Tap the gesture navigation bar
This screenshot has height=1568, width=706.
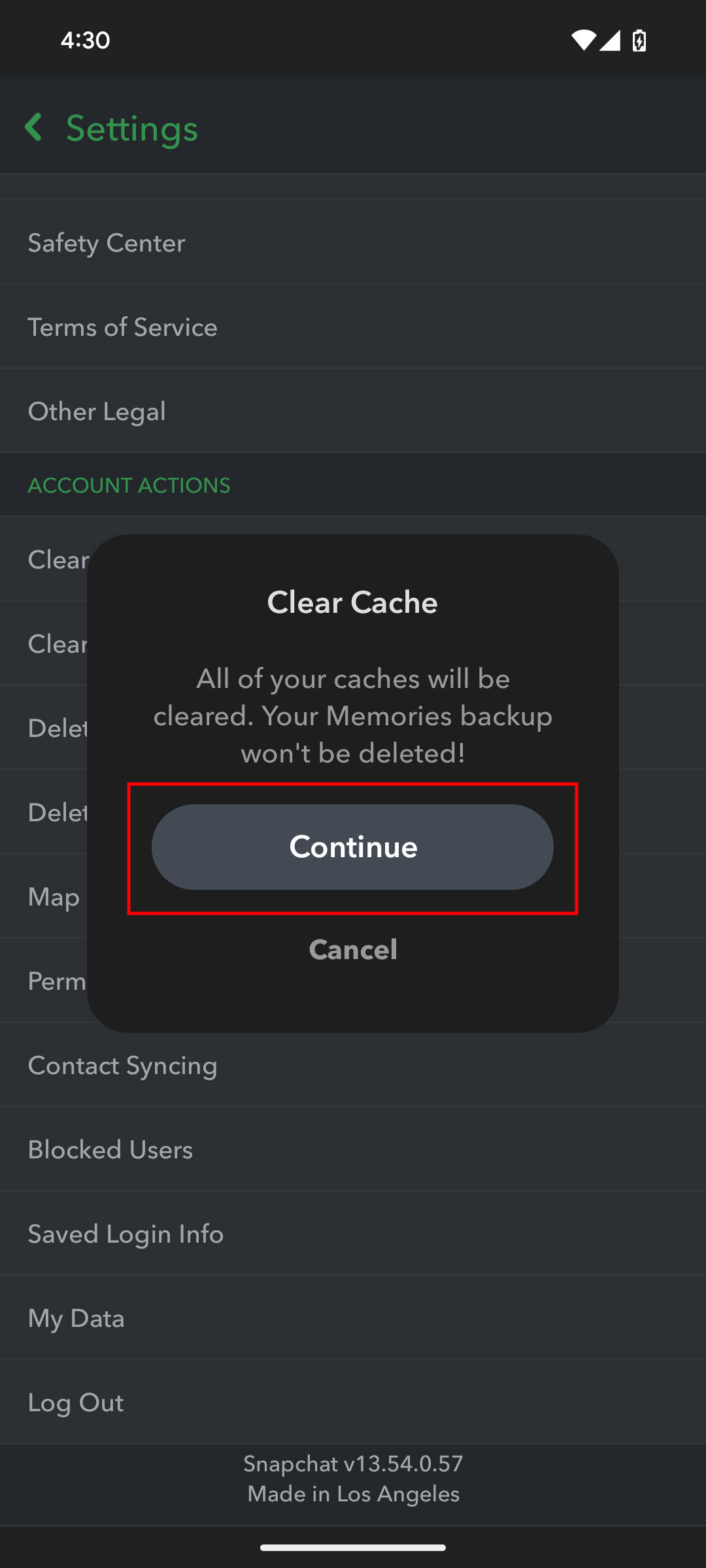click(353, 1548)
